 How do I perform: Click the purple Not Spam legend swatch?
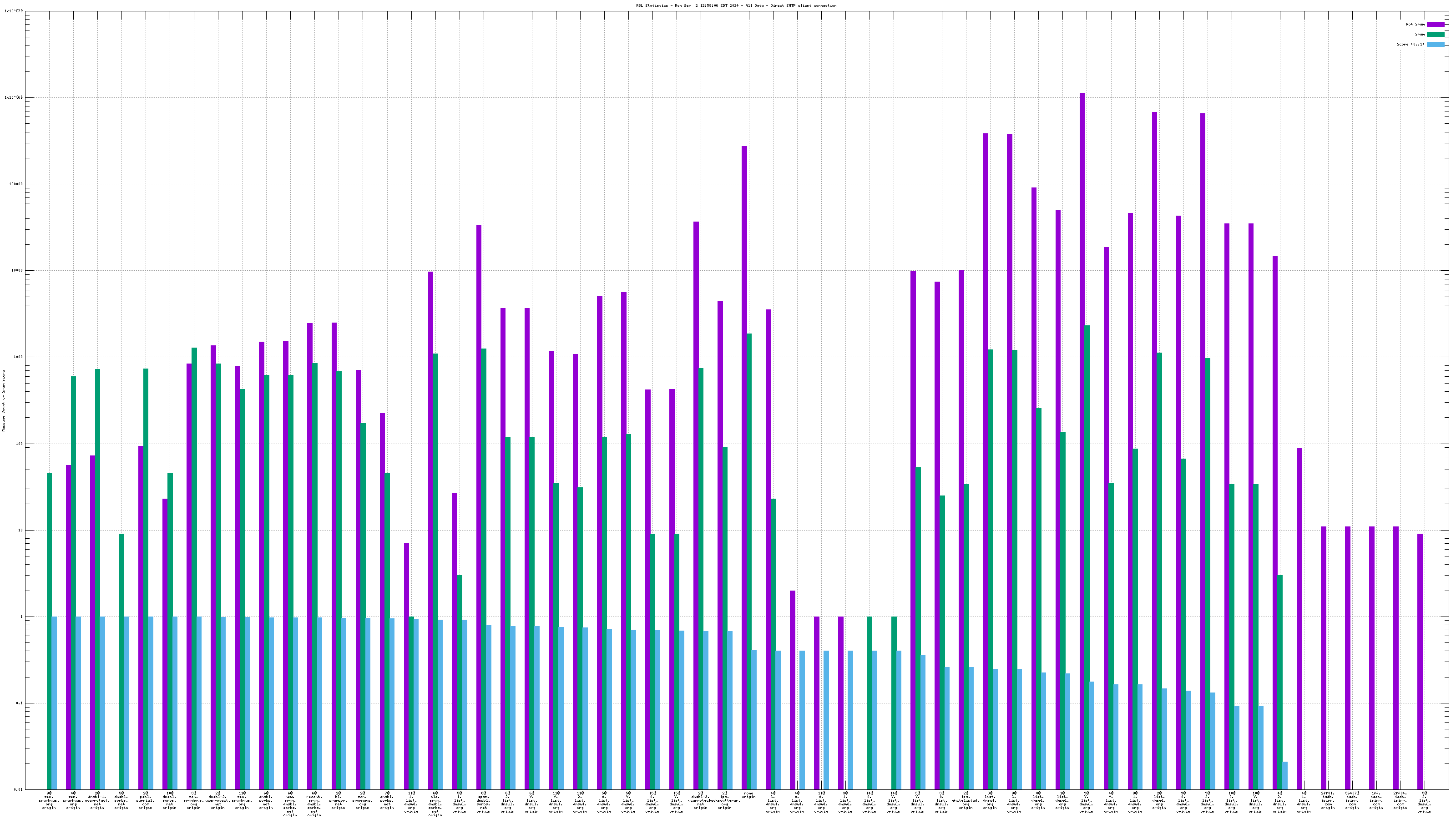pyautogui.click(x=1435, y=24)
